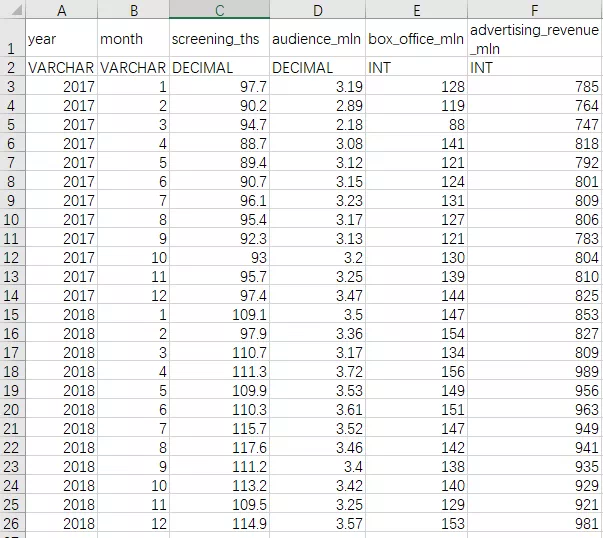Click audience value 3.61
Viewport: 603px width, 538px height.
(x=318, y=409)
